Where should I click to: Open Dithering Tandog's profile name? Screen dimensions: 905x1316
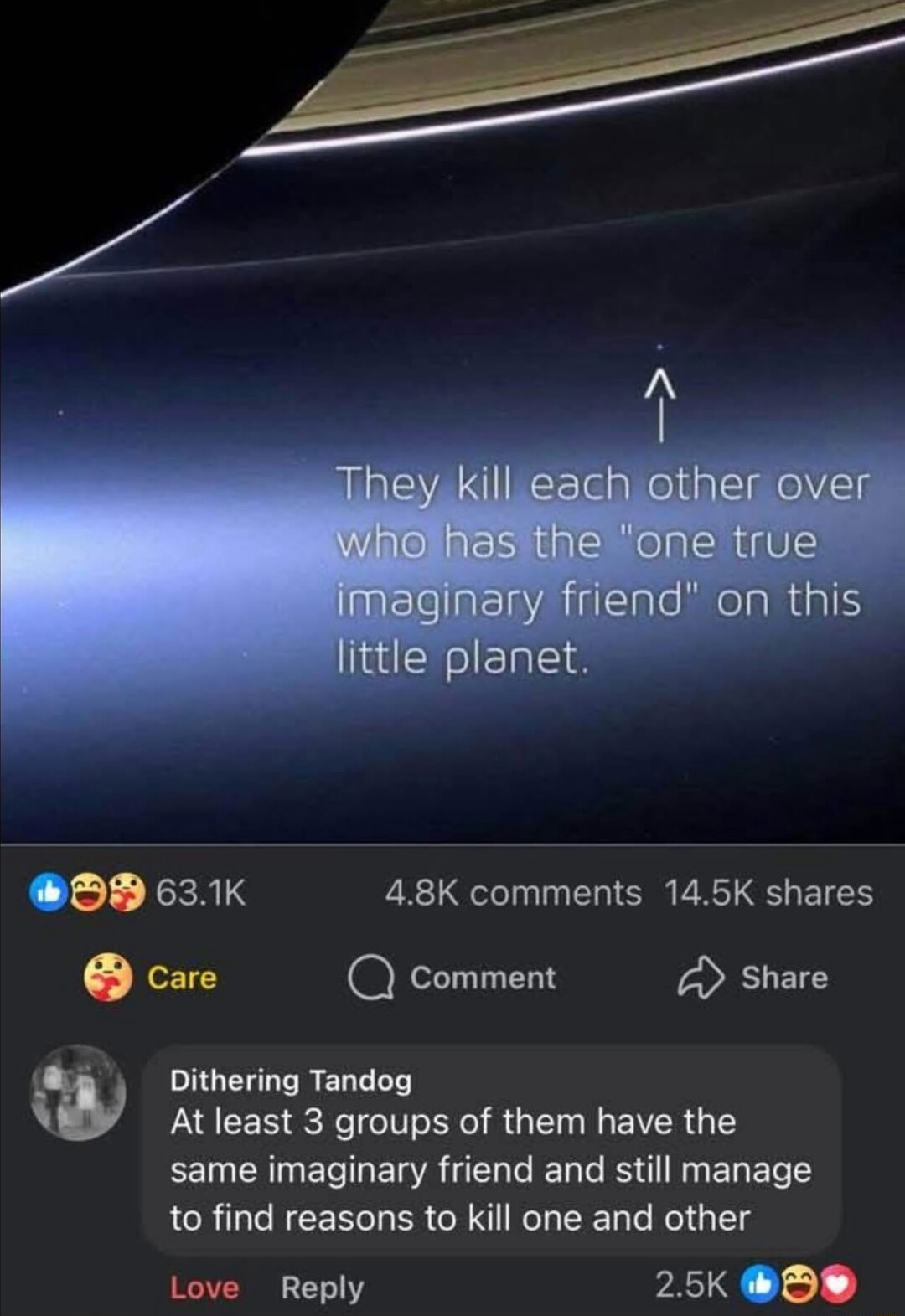click(x=291, y=1081)
